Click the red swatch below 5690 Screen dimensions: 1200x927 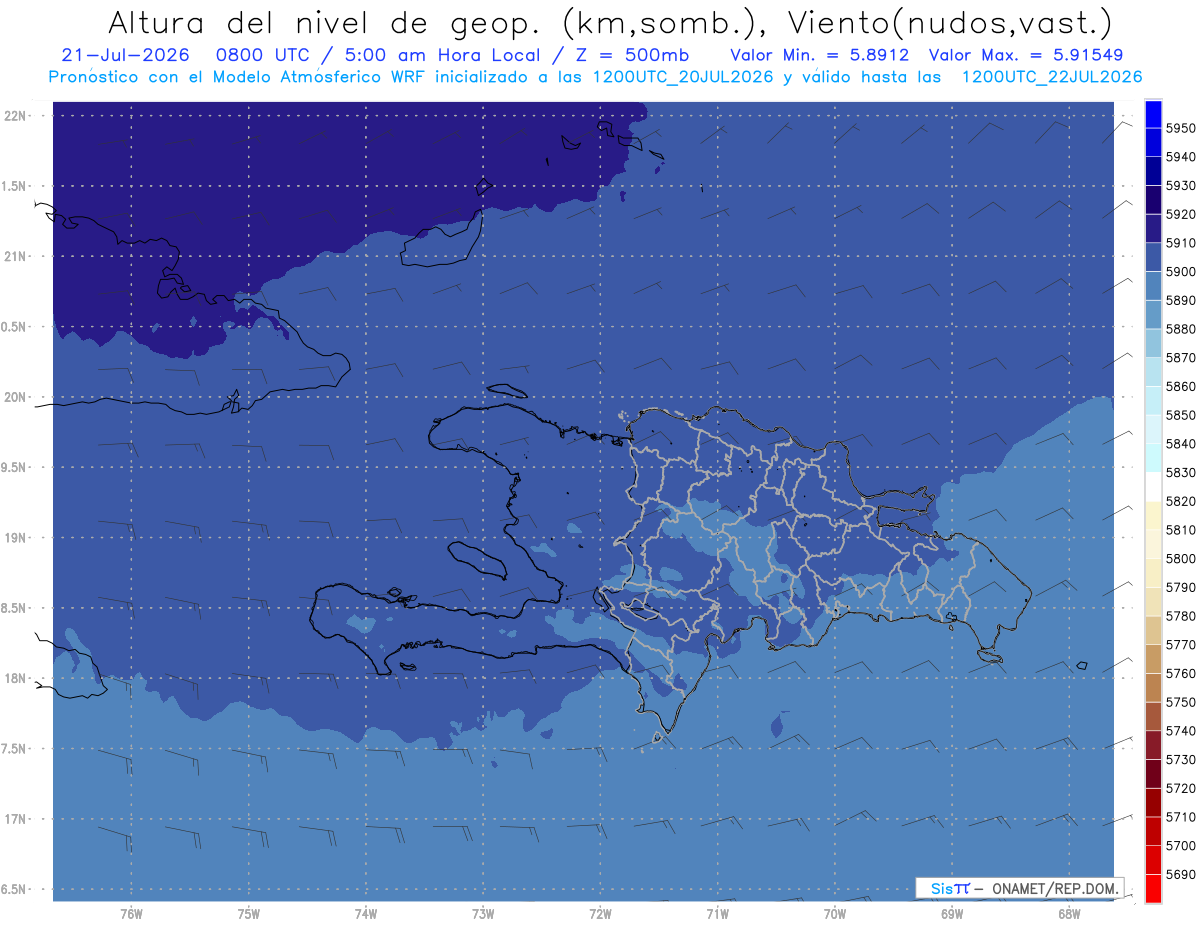pos(1152,888)
